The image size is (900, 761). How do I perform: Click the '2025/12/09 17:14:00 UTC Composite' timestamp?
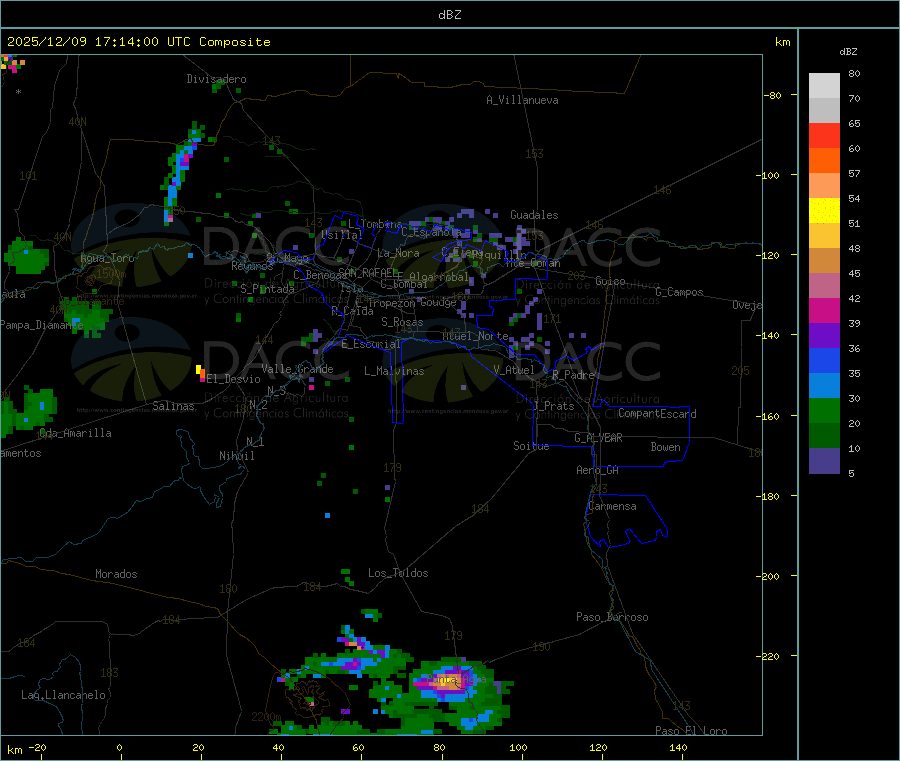click(x=138, y=42)
